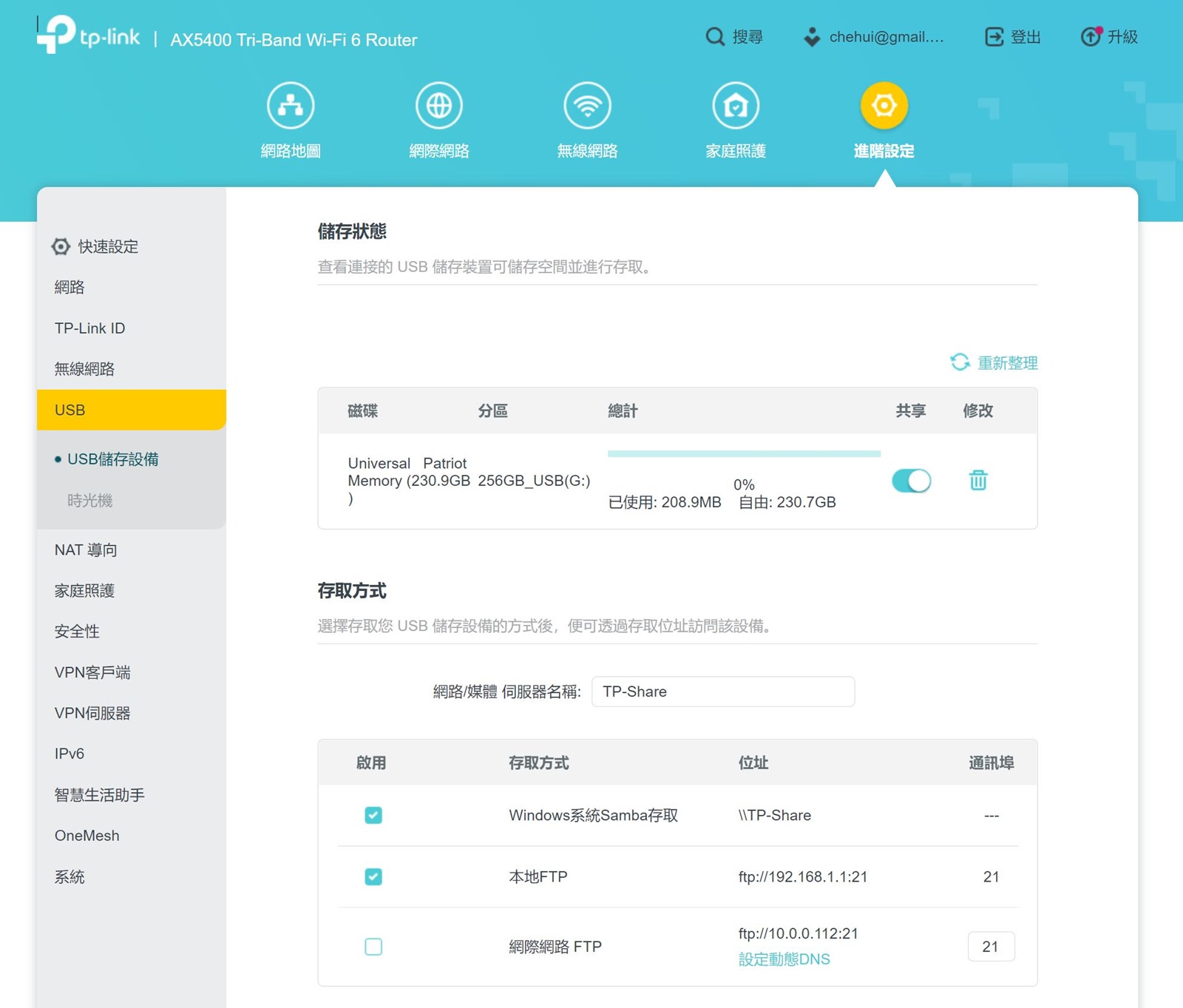Enable the Internet FTP (網際網路 FTP) checkbox
Viewport: 1183px width, 1008px height.
[373, 947]
